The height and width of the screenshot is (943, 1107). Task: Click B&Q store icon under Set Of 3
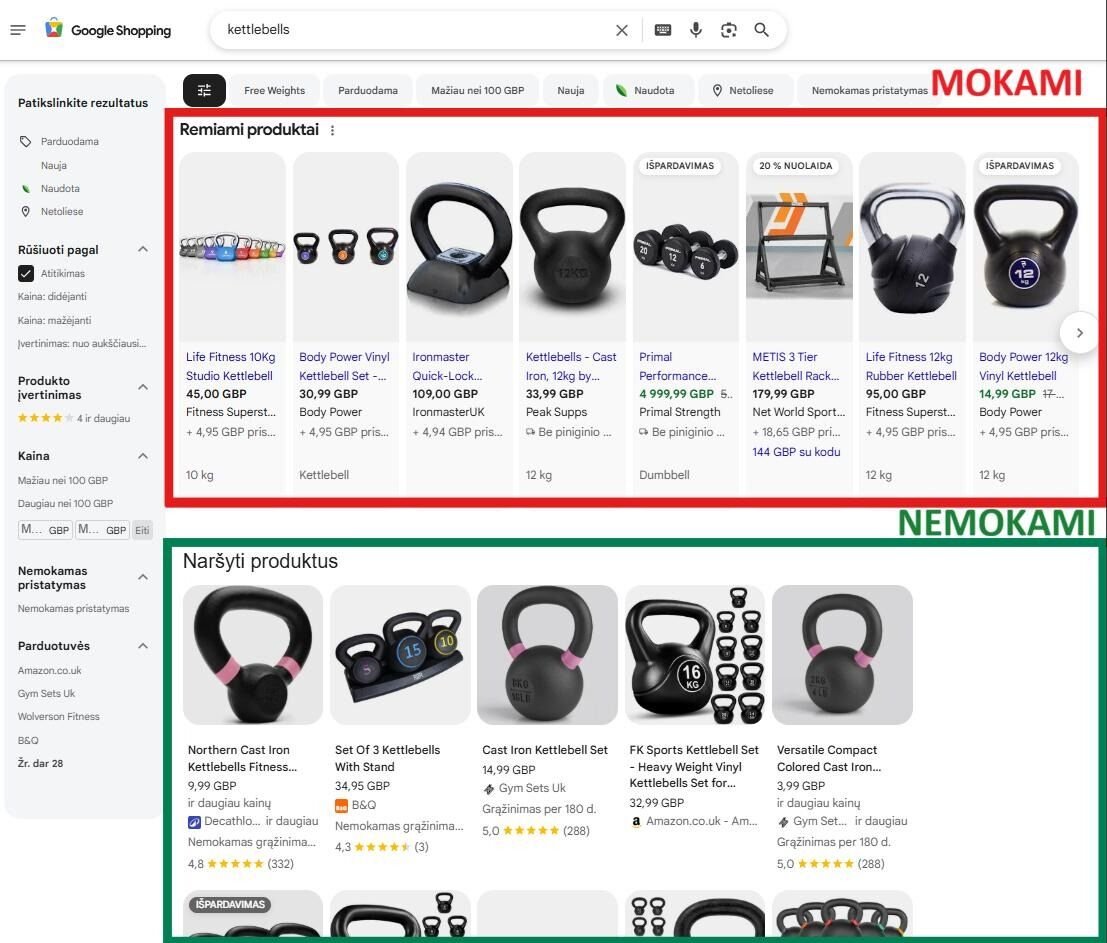click(x=341, y=805)
